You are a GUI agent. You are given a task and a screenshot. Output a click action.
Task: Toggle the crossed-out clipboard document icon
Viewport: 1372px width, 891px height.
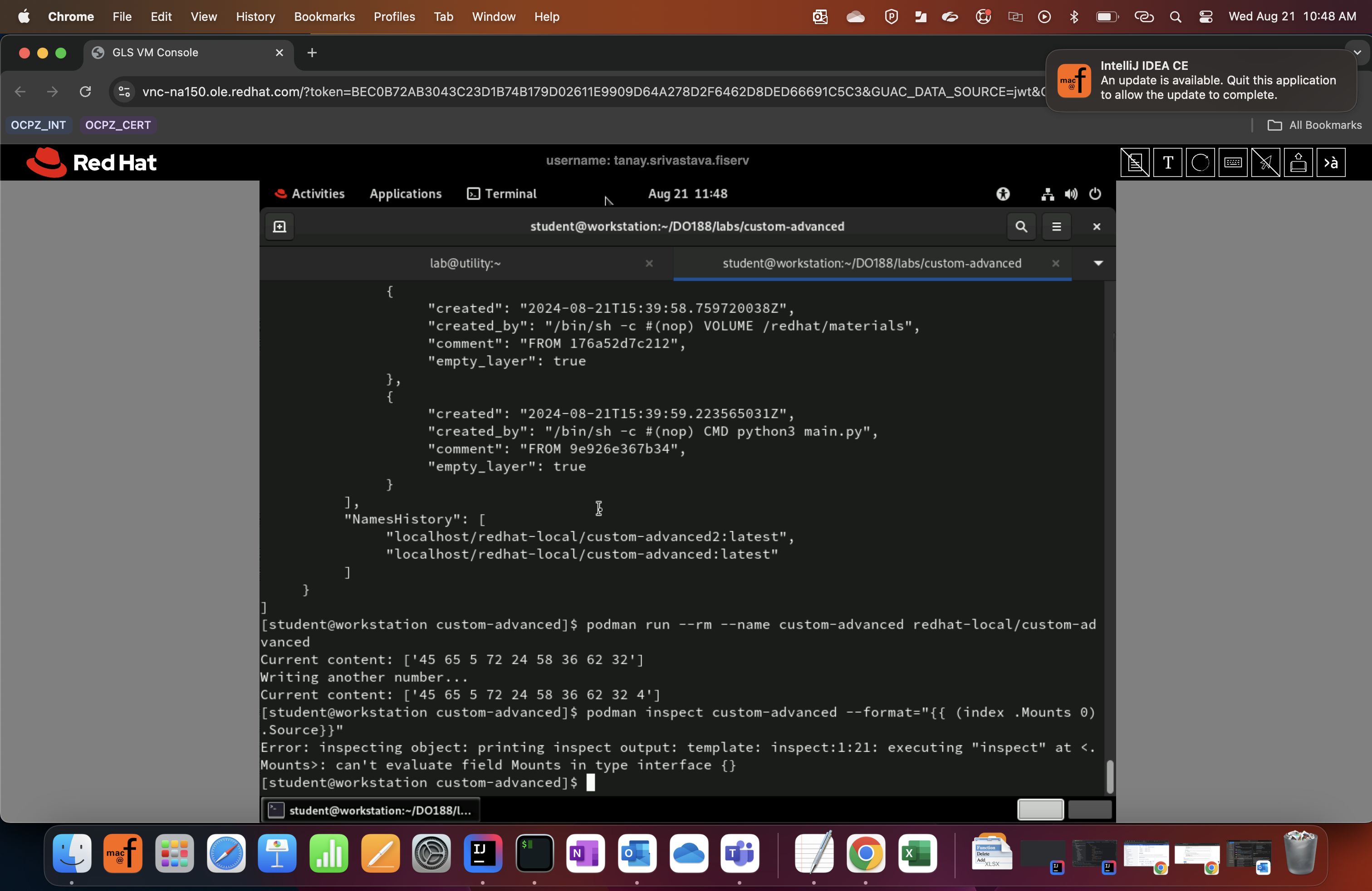click(1135, 163)
